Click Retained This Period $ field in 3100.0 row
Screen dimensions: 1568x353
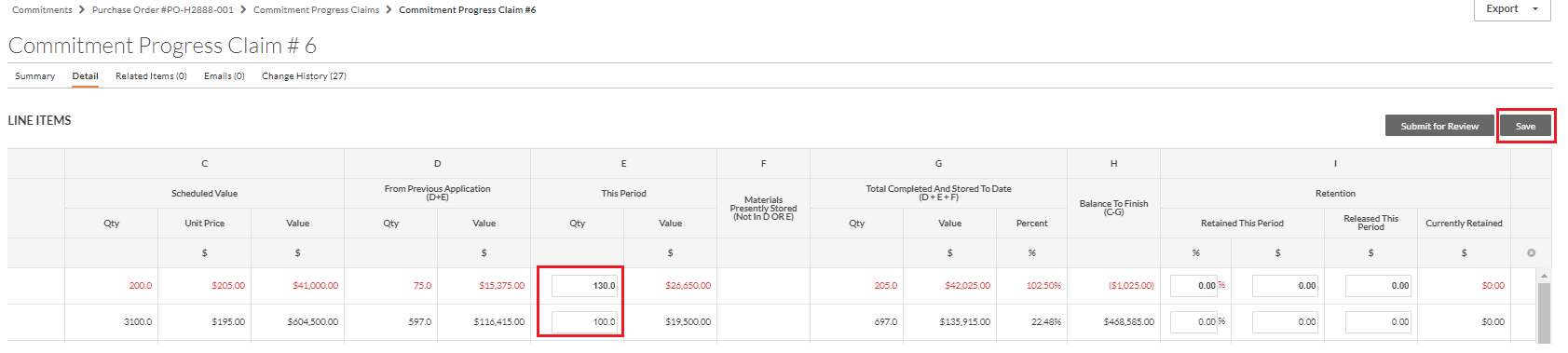(1285, 321)
